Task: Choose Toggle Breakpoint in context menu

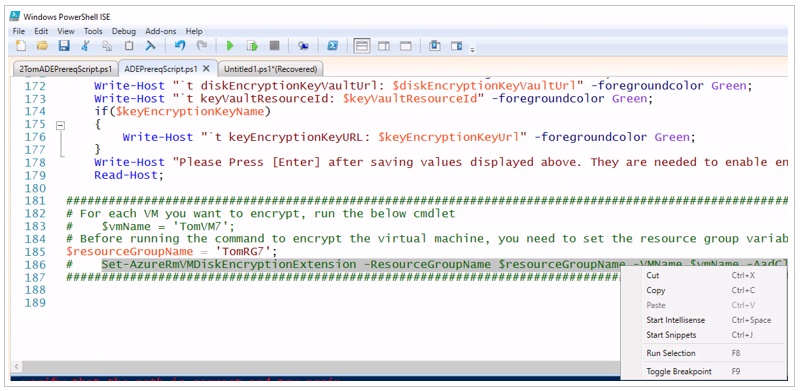Action: click(x=704, y=371)
